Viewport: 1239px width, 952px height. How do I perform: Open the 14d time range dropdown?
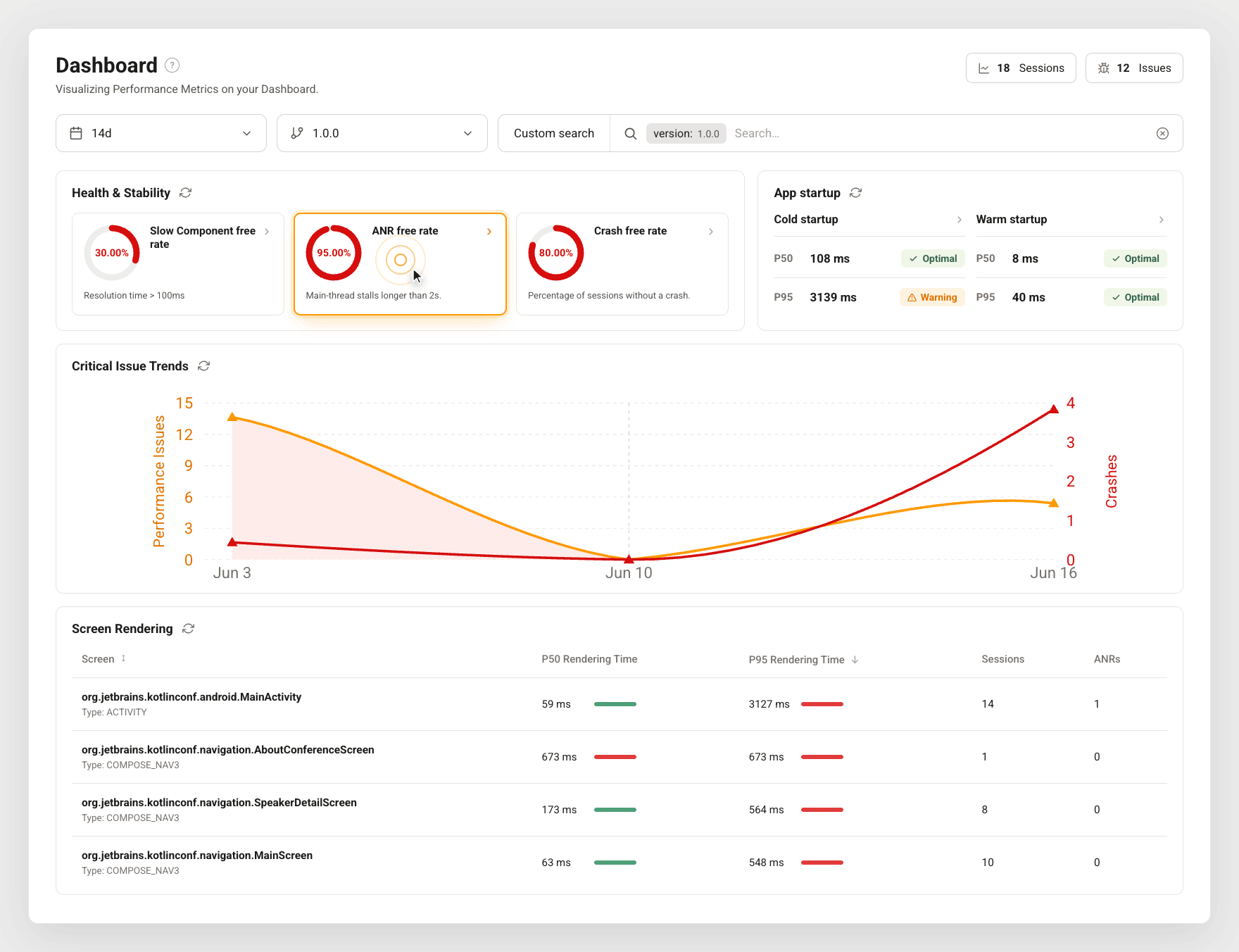click(x=161, y=133)
